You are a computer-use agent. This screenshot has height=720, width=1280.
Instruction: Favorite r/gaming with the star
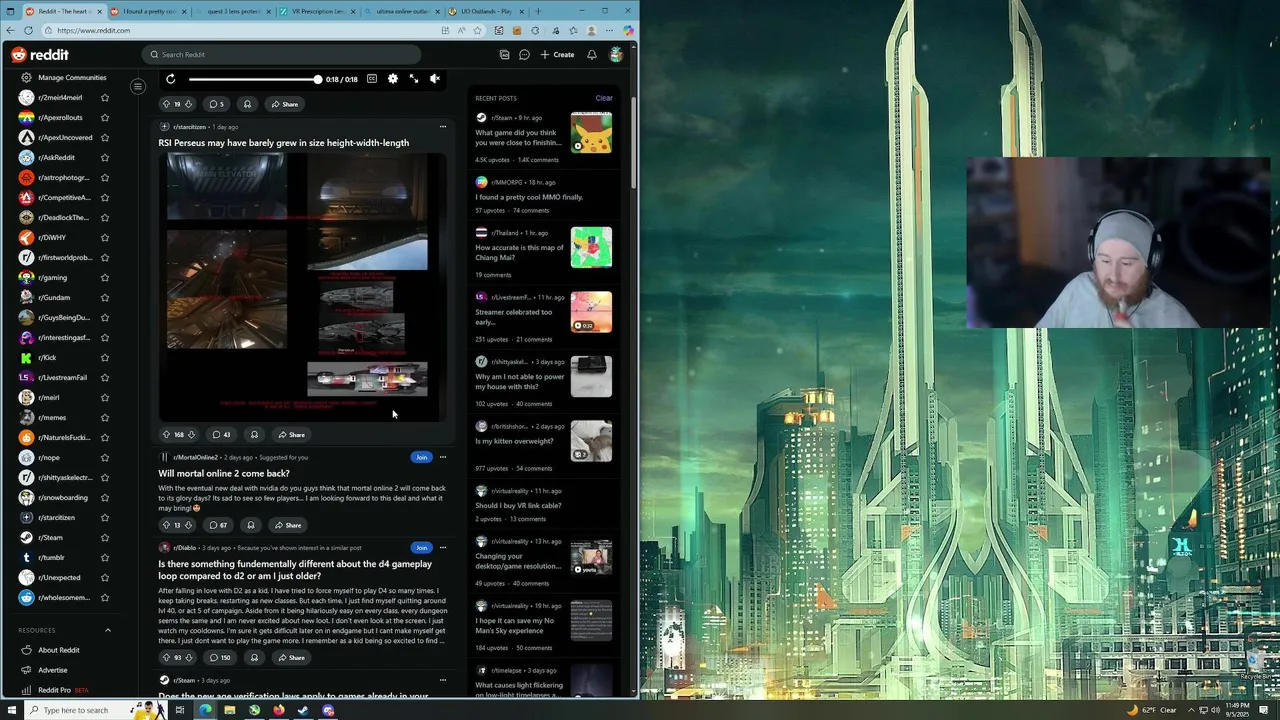point(104,277)
